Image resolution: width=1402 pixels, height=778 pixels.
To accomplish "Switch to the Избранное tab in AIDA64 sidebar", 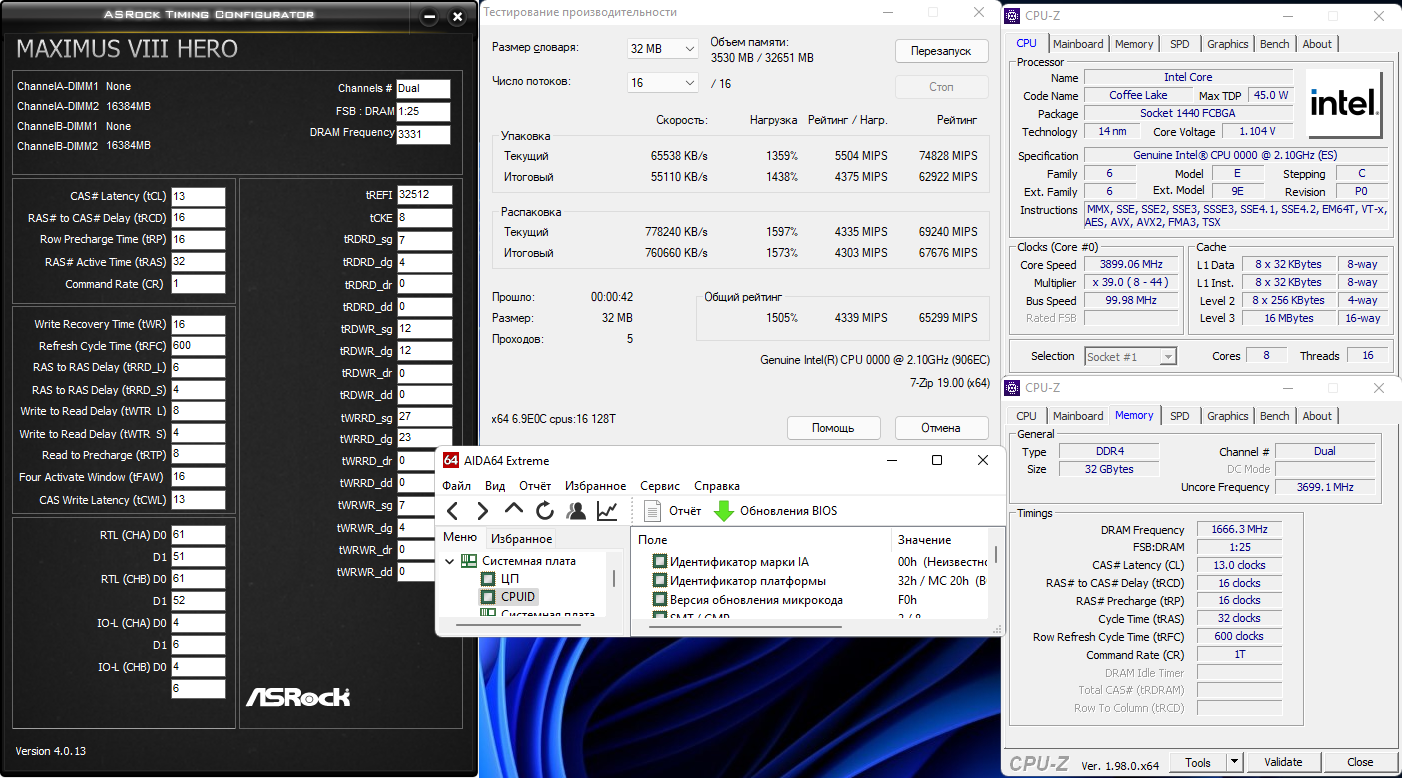I will (x=521, y=538).
